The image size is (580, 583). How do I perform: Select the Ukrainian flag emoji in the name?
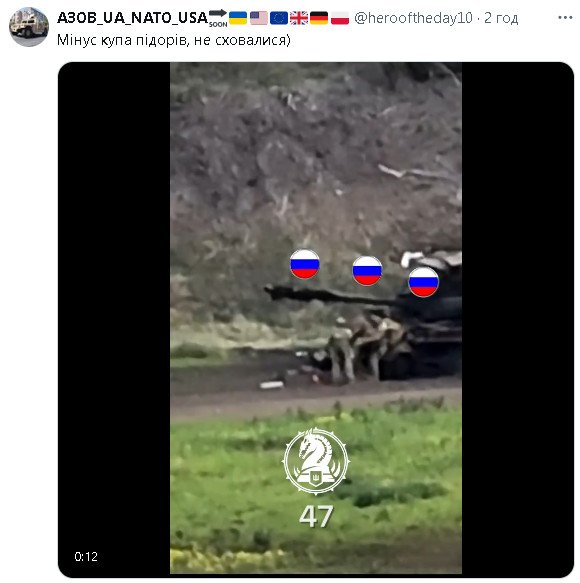coord(238,18)
